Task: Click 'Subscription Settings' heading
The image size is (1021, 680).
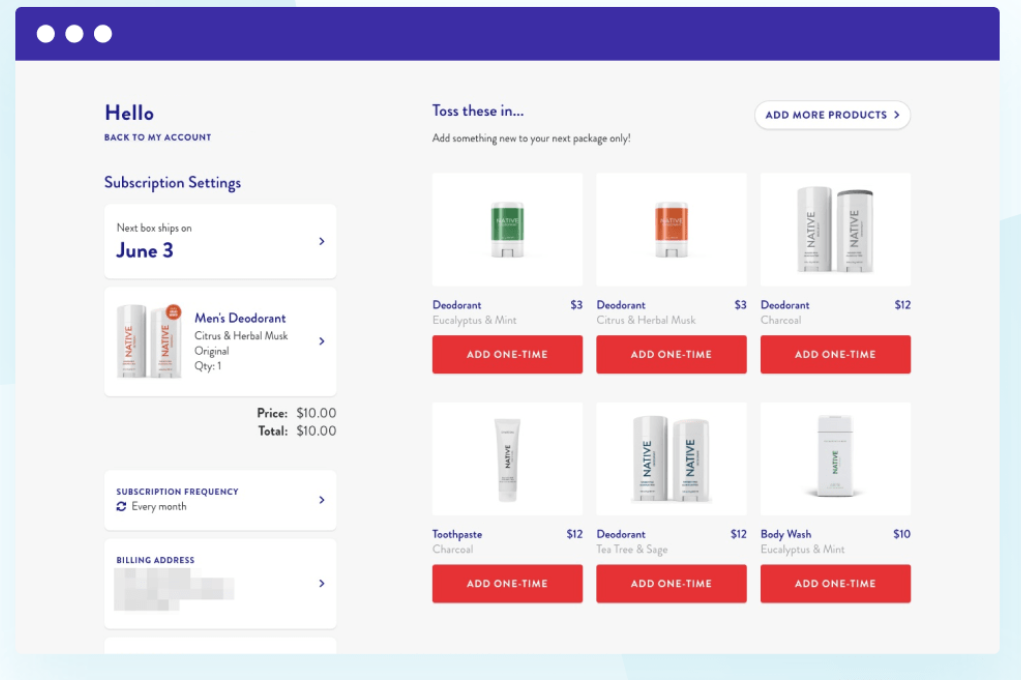Action: (173, 182)
